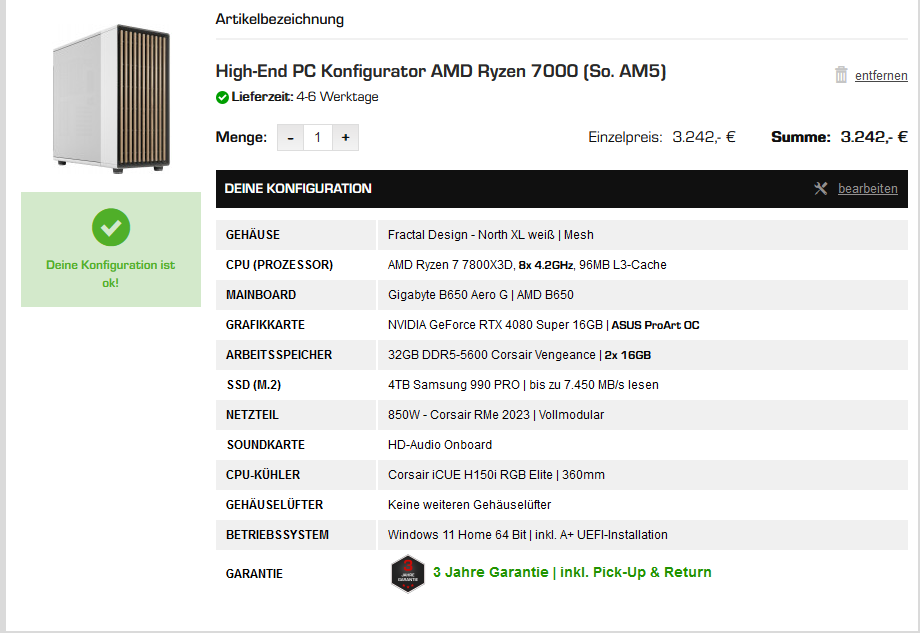The width and height of the screenshot is (920, 633).
Task: Click the ARBEITSSPEICHER row label
Action: pyautogui.click(x=279, y=354)
